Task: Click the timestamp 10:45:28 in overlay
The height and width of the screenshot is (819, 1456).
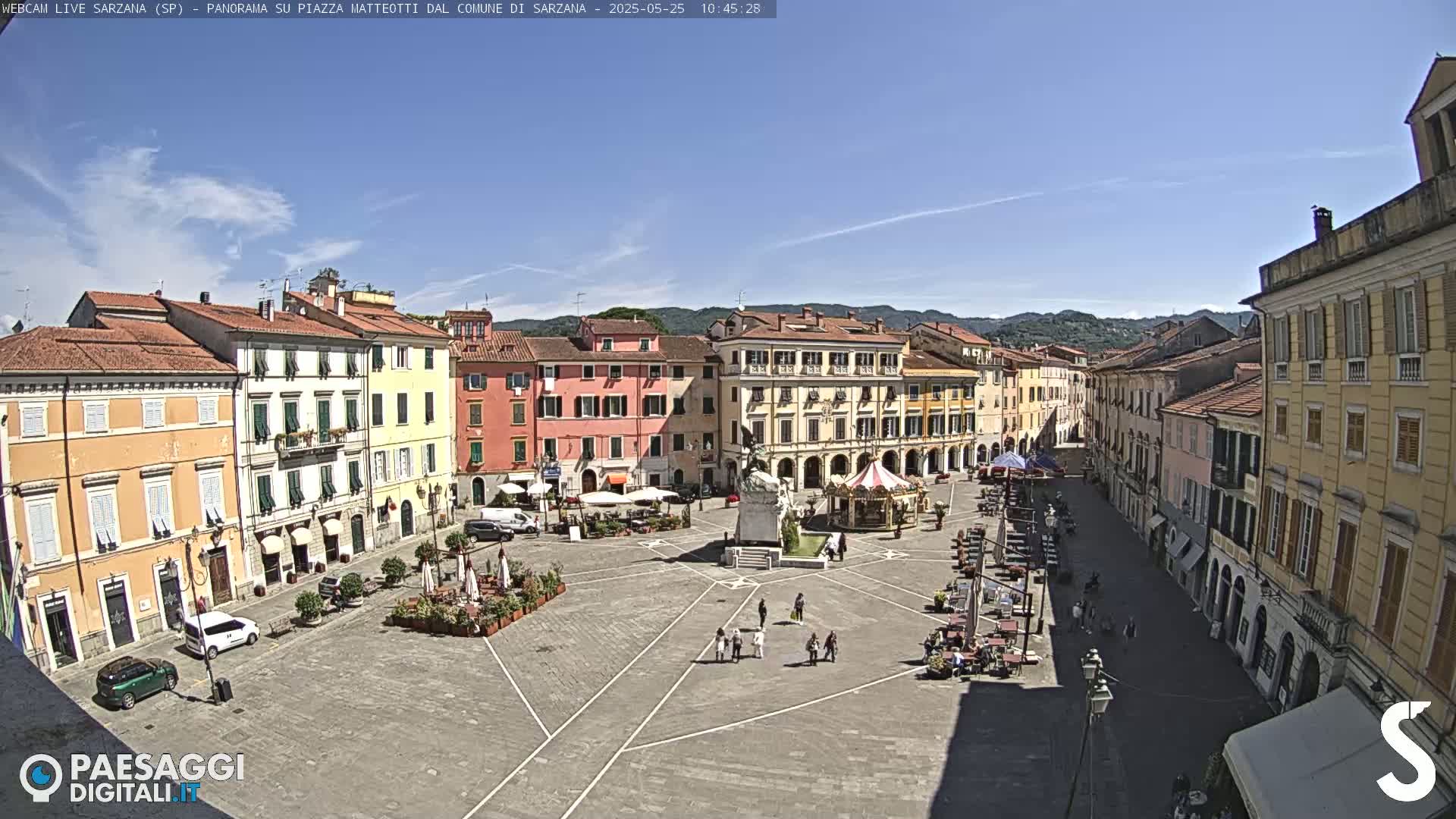Action: (x=730, y=8)
